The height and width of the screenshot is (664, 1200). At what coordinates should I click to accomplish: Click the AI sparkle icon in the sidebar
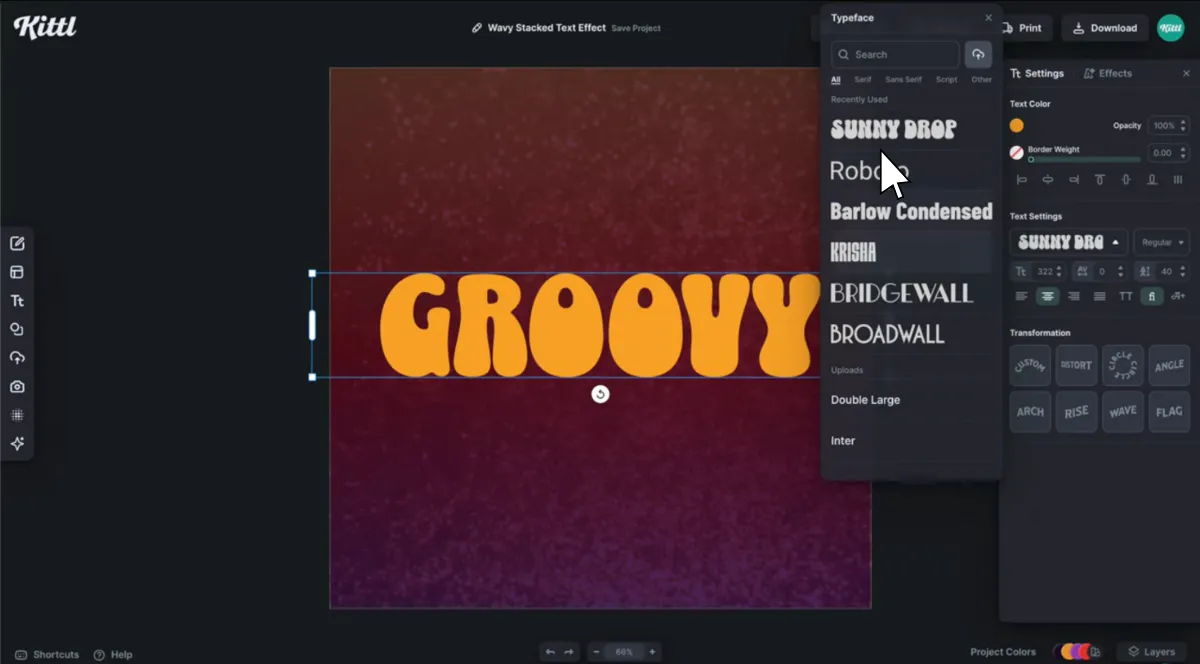tap(18, 444)
